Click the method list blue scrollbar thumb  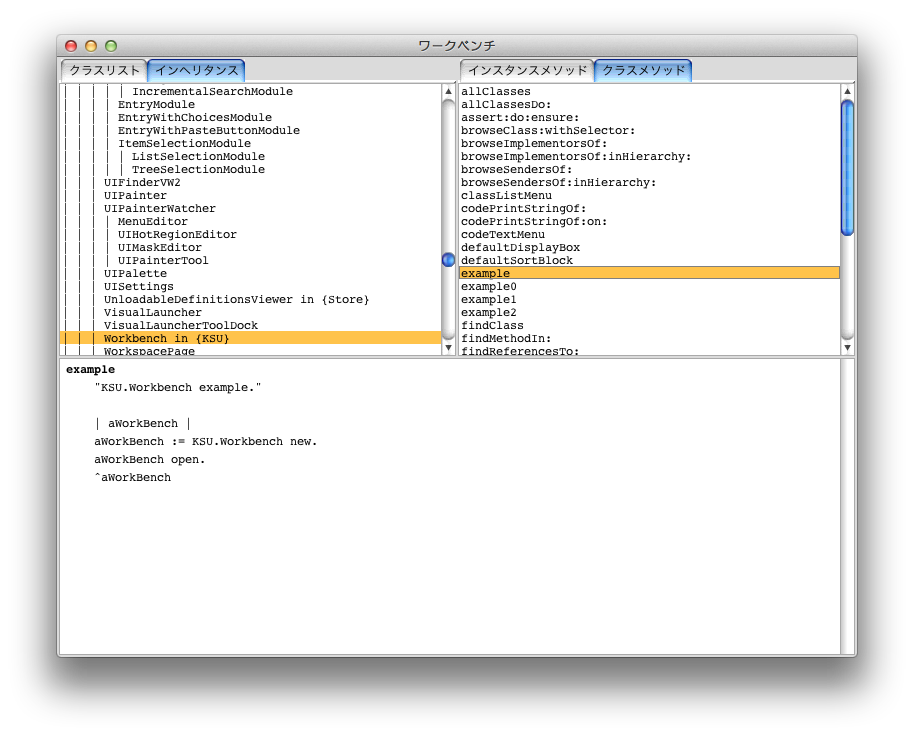click(x=848, y=168)
